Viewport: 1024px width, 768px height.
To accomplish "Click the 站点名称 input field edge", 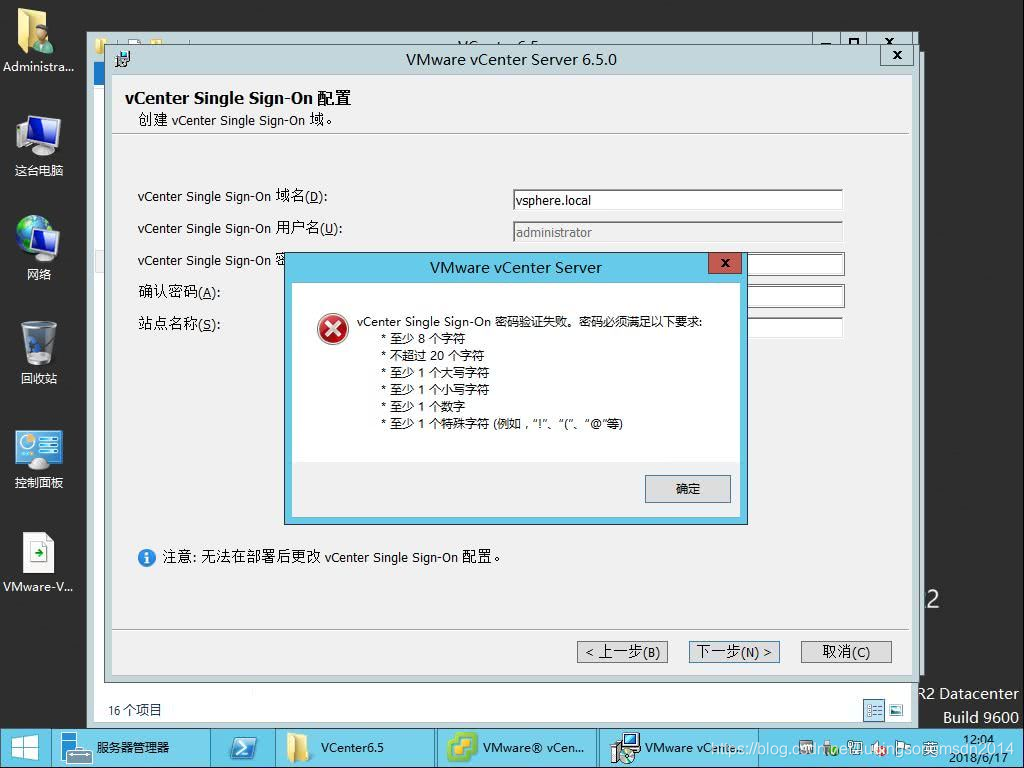I will point(795,327).
